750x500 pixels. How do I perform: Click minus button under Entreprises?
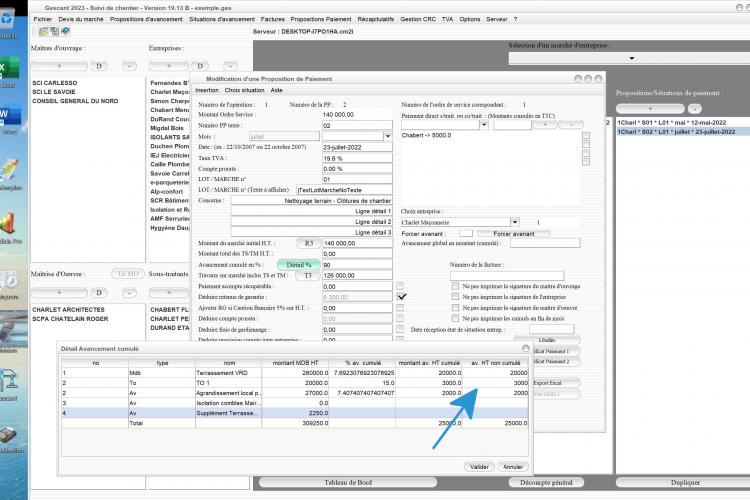(230, 66)
